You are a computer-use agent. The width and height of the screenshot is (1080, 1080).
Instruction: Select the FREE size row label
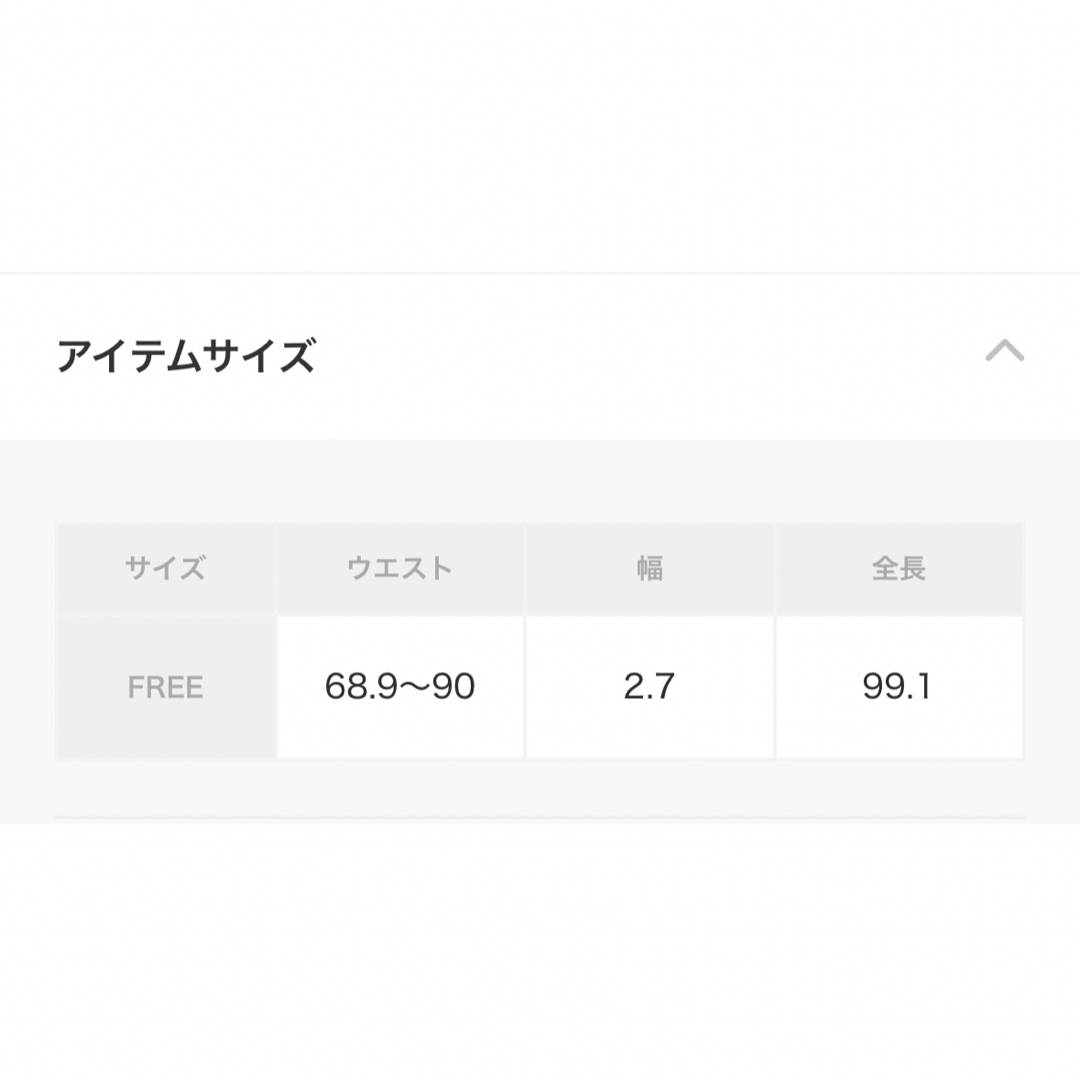(165, 687)
